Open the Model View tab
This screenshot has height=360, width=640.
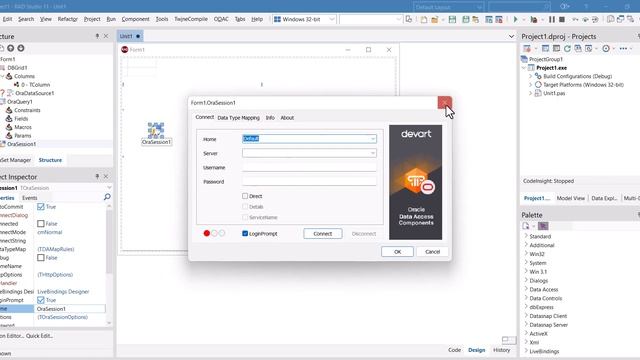click(570, 198)
